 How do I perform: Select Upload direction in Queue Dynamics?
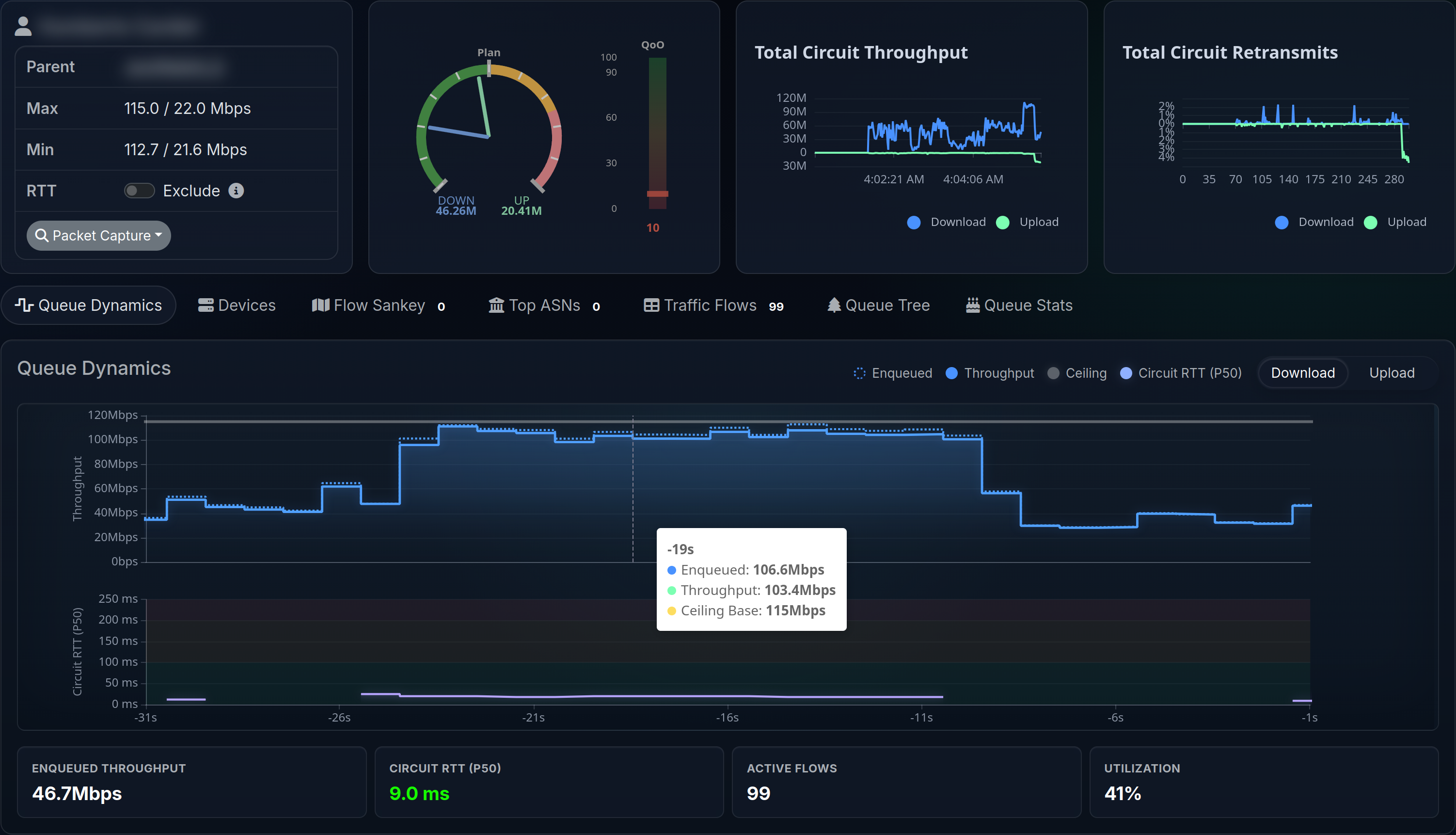(x=1391, y=373)
